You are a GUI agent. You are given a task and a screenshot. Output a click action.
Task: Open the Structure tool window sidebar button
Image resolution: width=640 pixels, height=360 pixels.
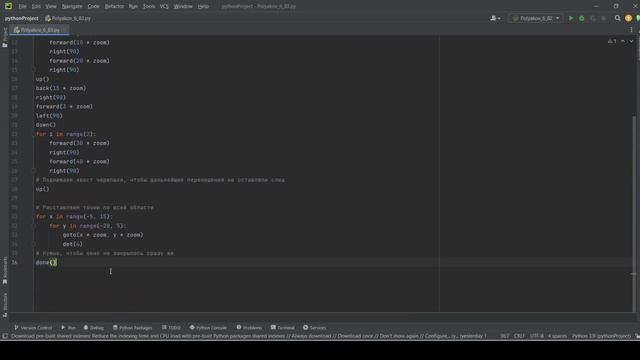pyautogui.click(x=5, y=304)
